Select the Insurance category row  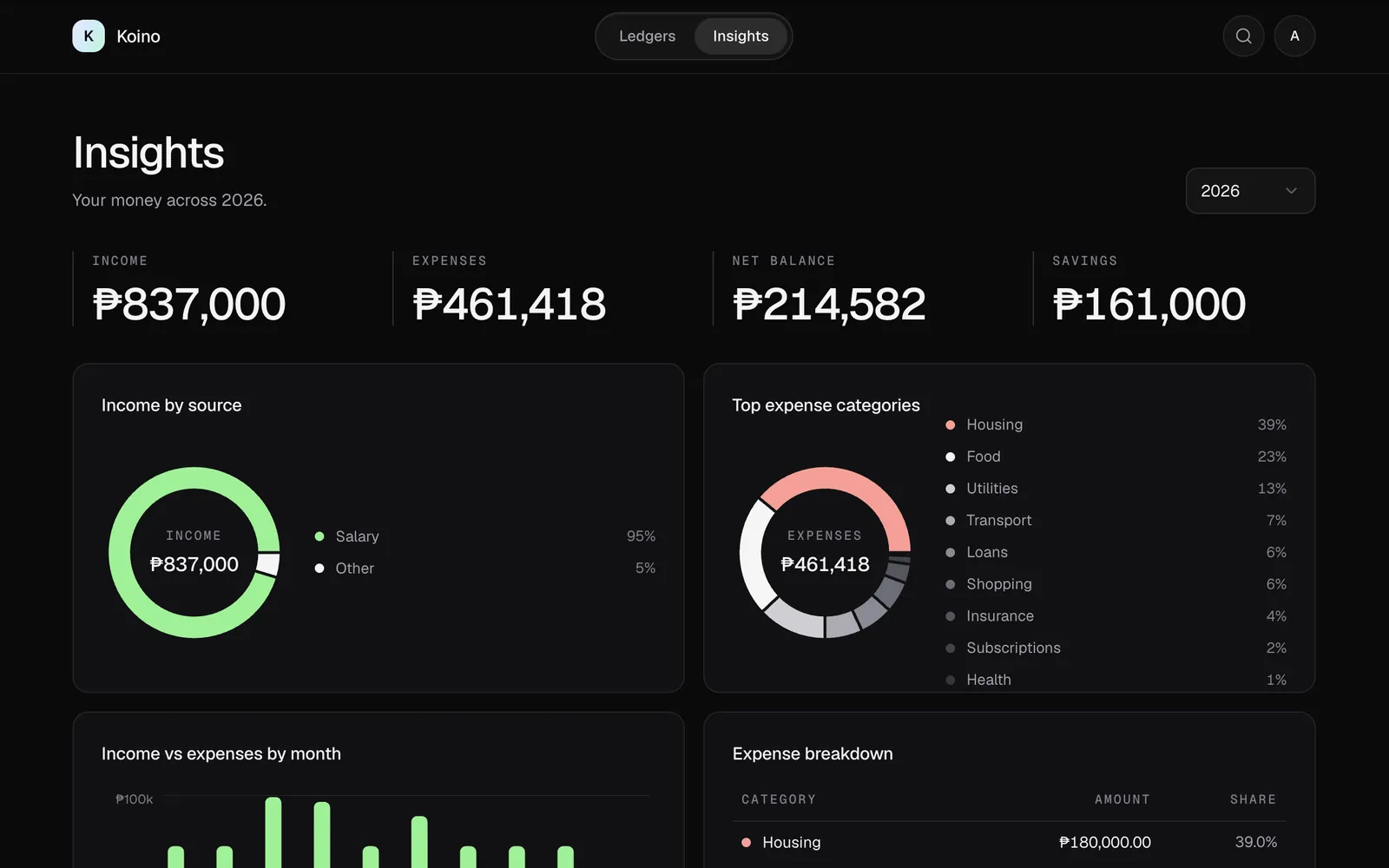coord(1116,616)
